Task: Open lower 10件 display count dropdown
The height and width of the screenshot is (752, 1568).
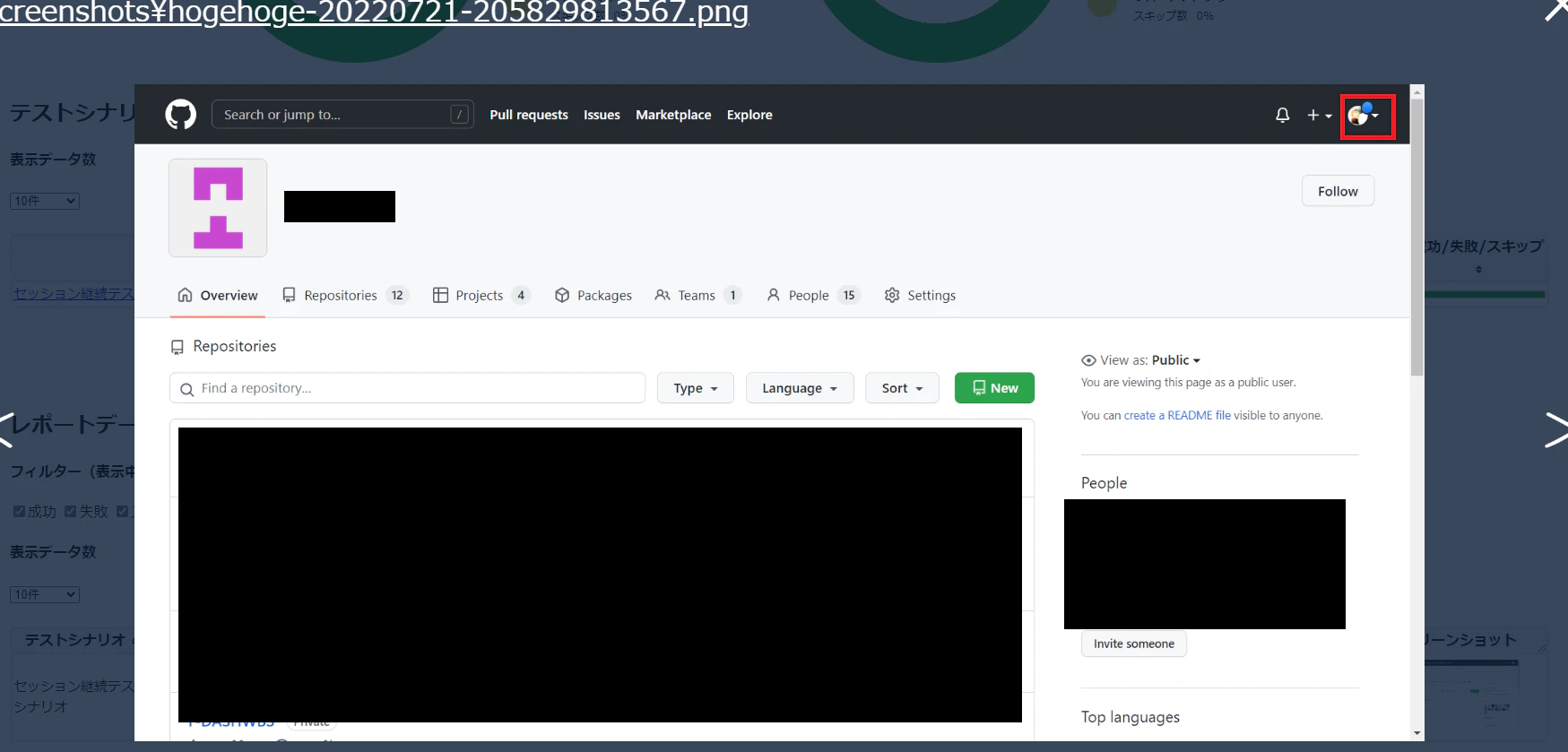Action: [45, 594]
